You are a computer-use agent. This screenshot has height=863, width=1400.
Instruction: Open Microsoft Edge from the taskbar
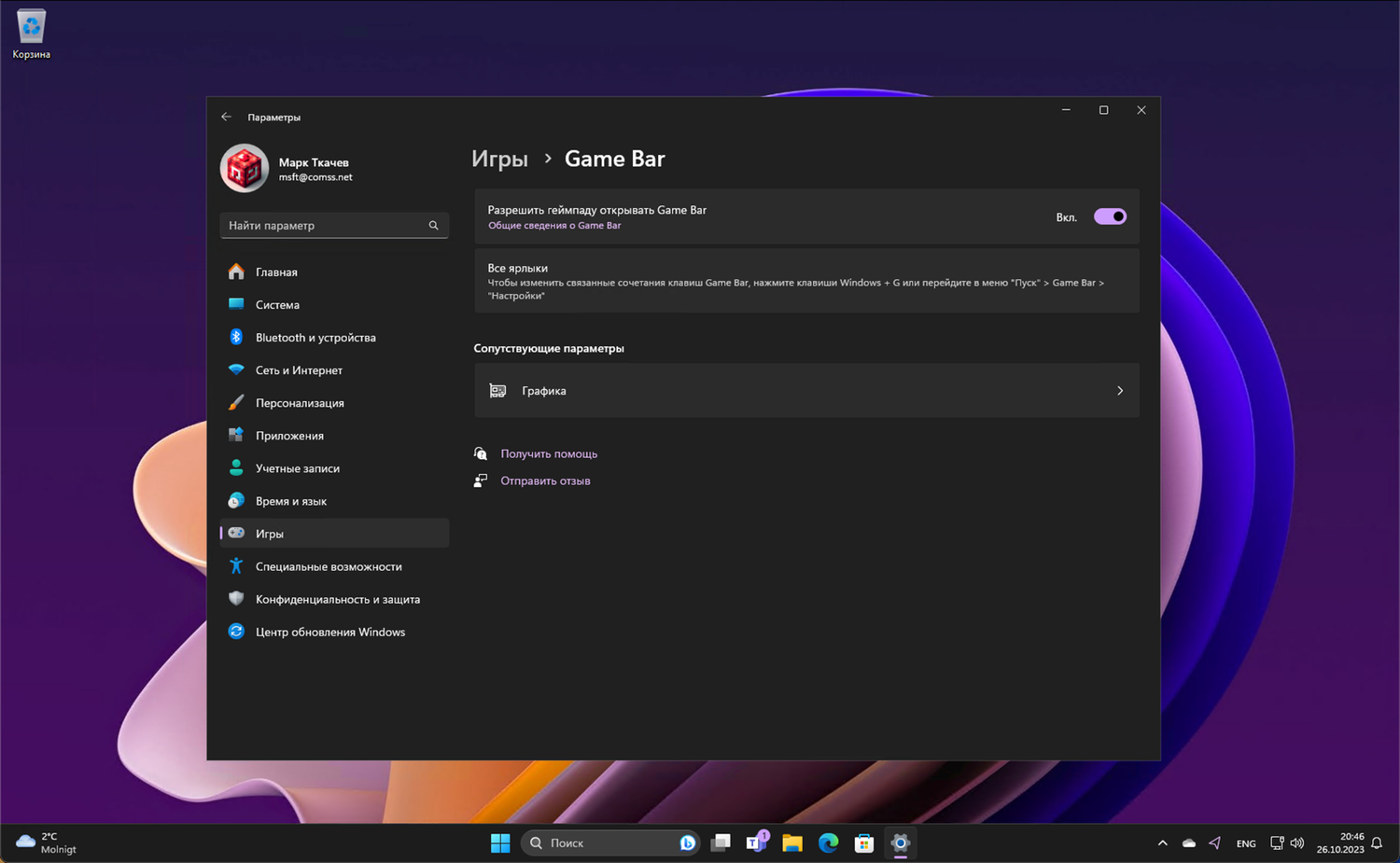coord(828,842)
